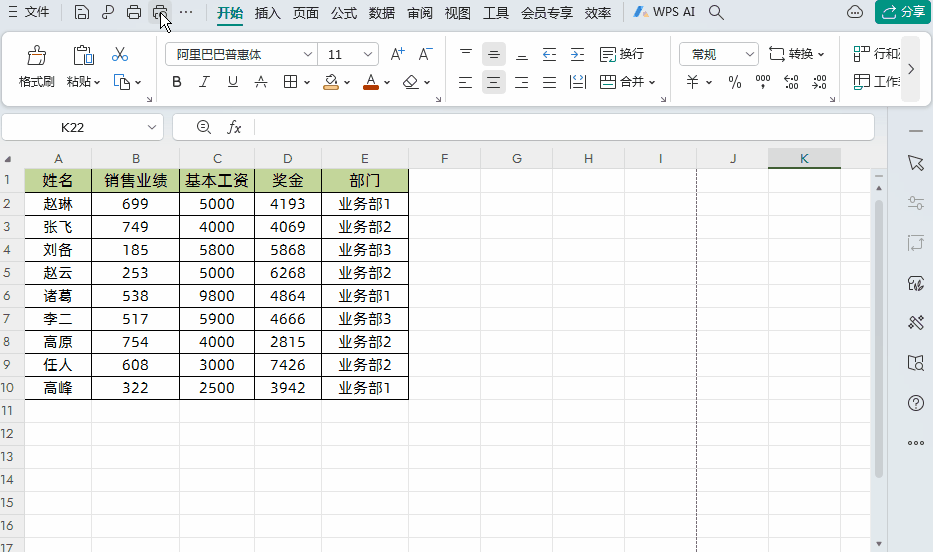The height and width of the screenshot is (552, 933).
Task: Open the 公式 (Formulas) tab
Action: tap(344, 13)
